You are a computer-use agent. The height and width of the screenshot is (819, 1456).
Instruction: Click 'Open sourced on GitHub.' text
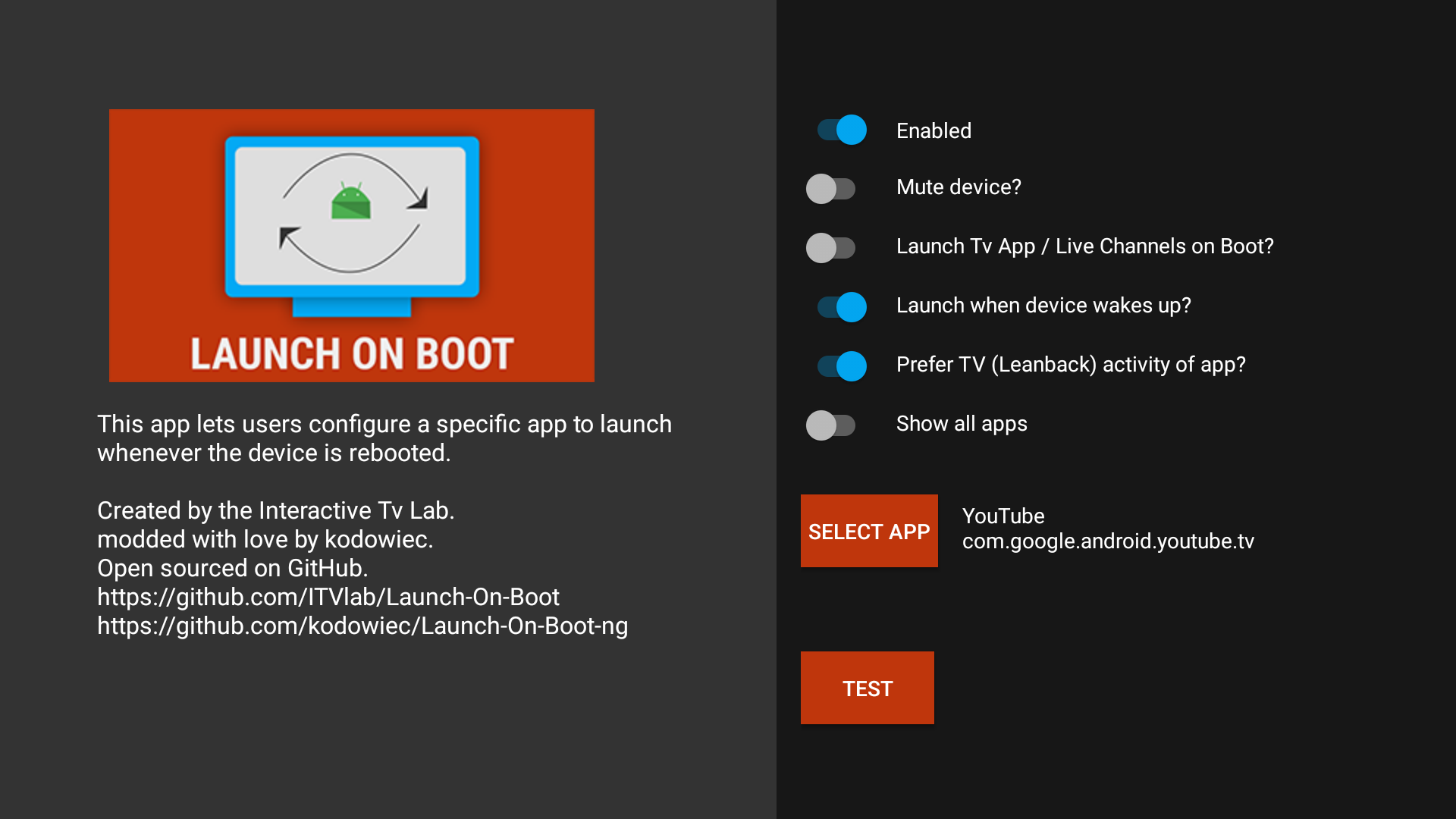[233, 568]
